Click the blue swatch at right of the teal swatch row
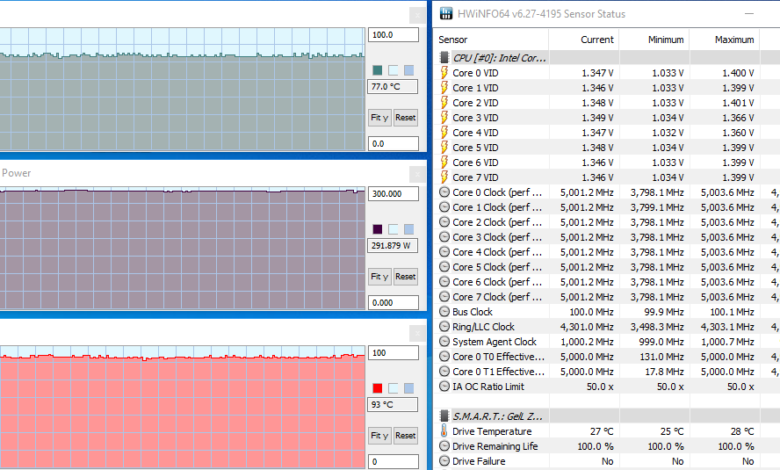 pyautogui.click(x=409, y=70)
